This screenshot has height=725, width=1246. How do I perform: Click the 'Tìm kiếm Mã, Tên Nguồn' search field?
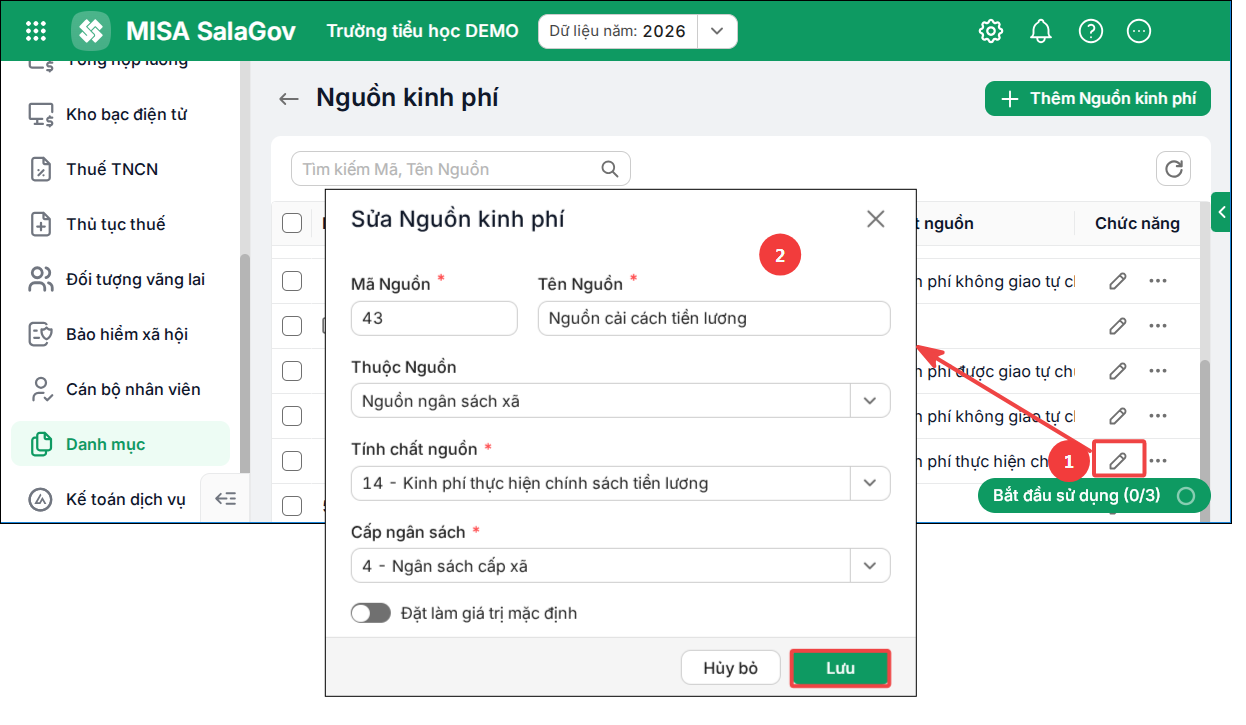coord(460,169)
